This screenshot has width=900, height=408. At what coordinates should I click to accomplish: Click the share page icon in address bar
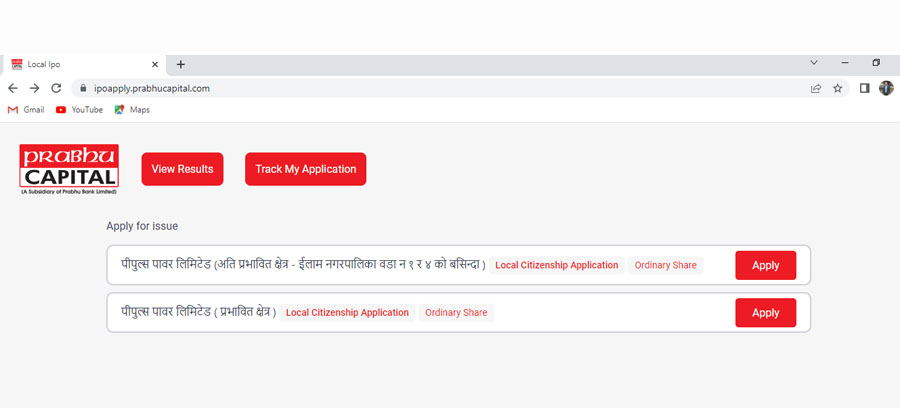(816, 88)
